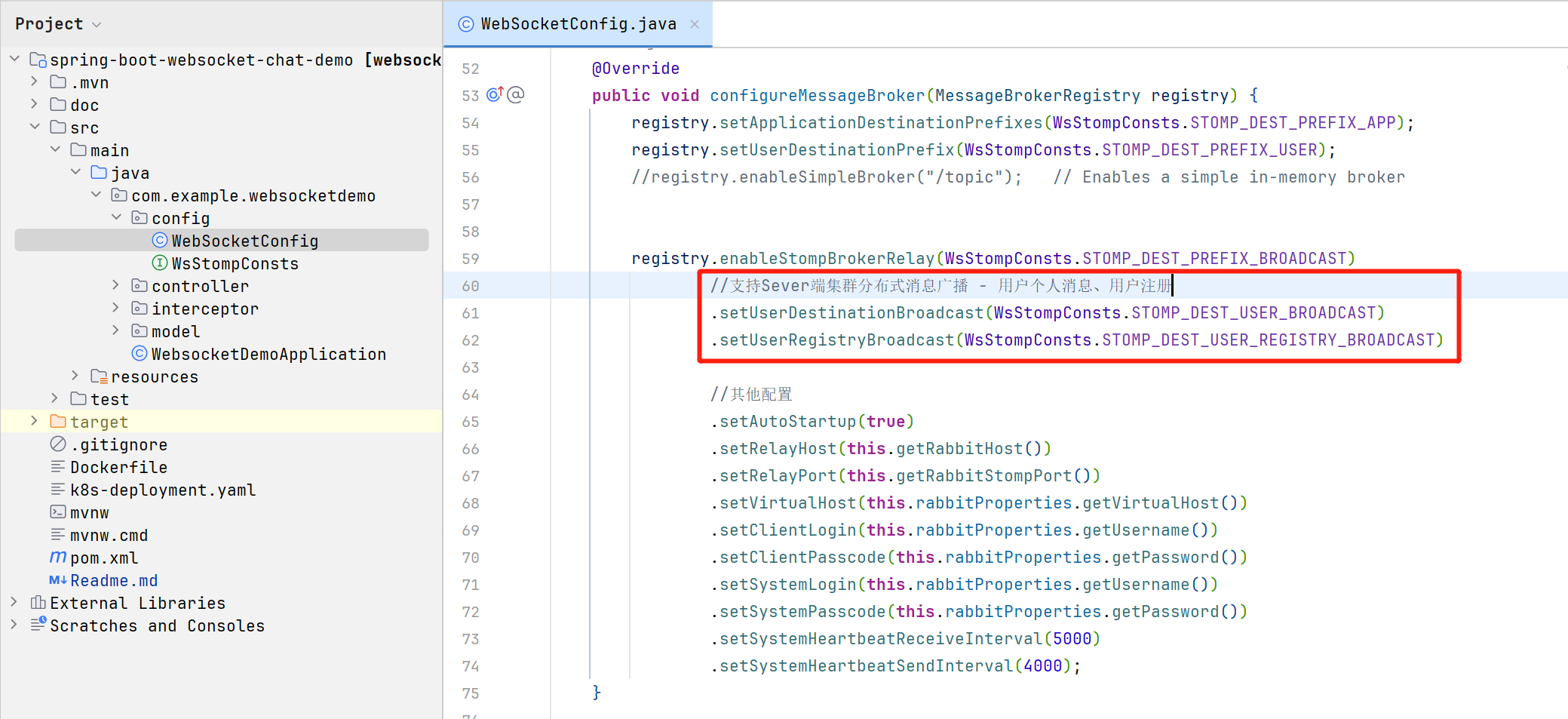Click the .gitignore file icon

tap(58, 444)
